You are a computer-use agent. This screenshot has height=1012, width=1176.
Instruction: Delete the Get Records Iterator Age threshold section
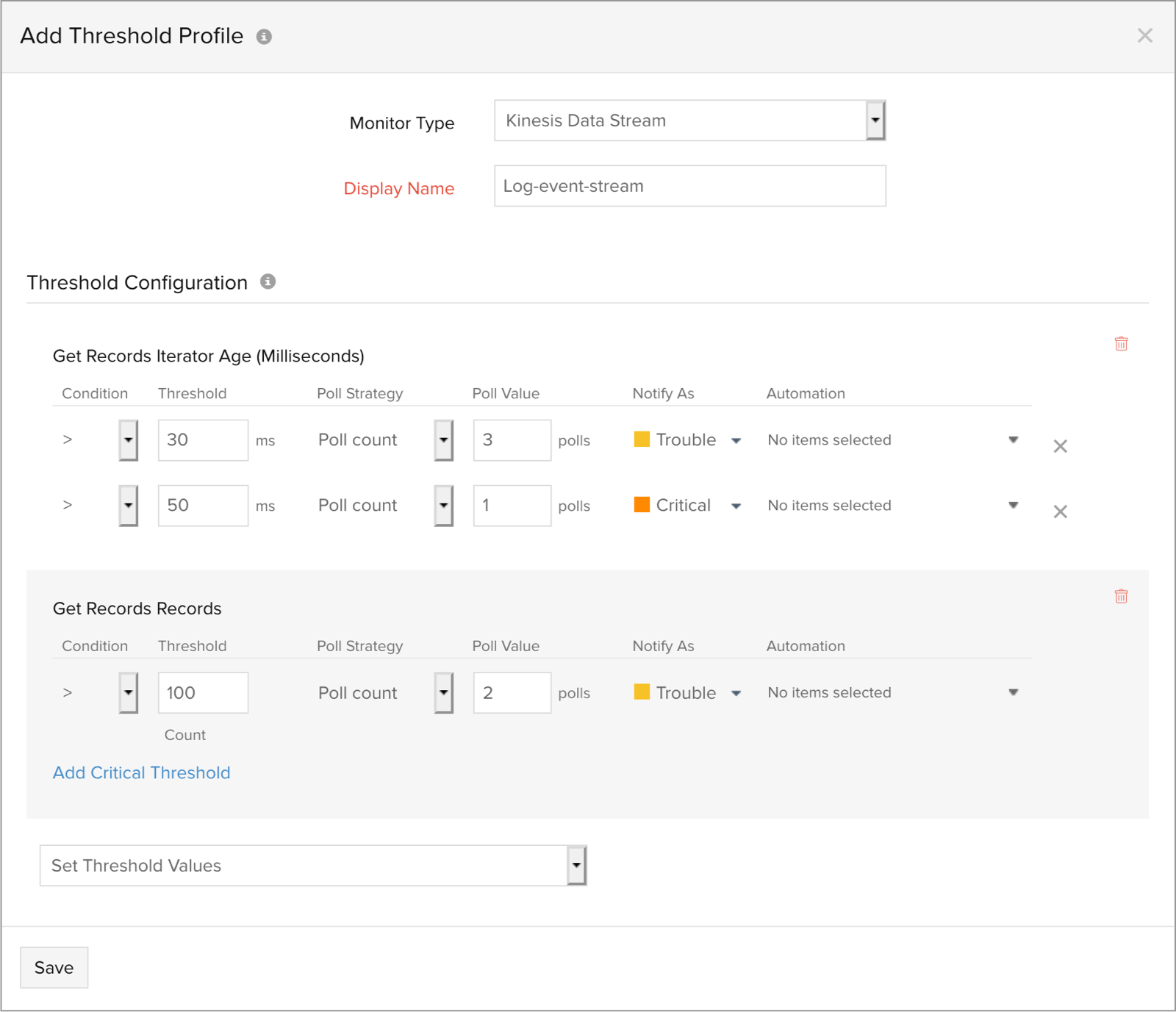(x=1121, y=344)
